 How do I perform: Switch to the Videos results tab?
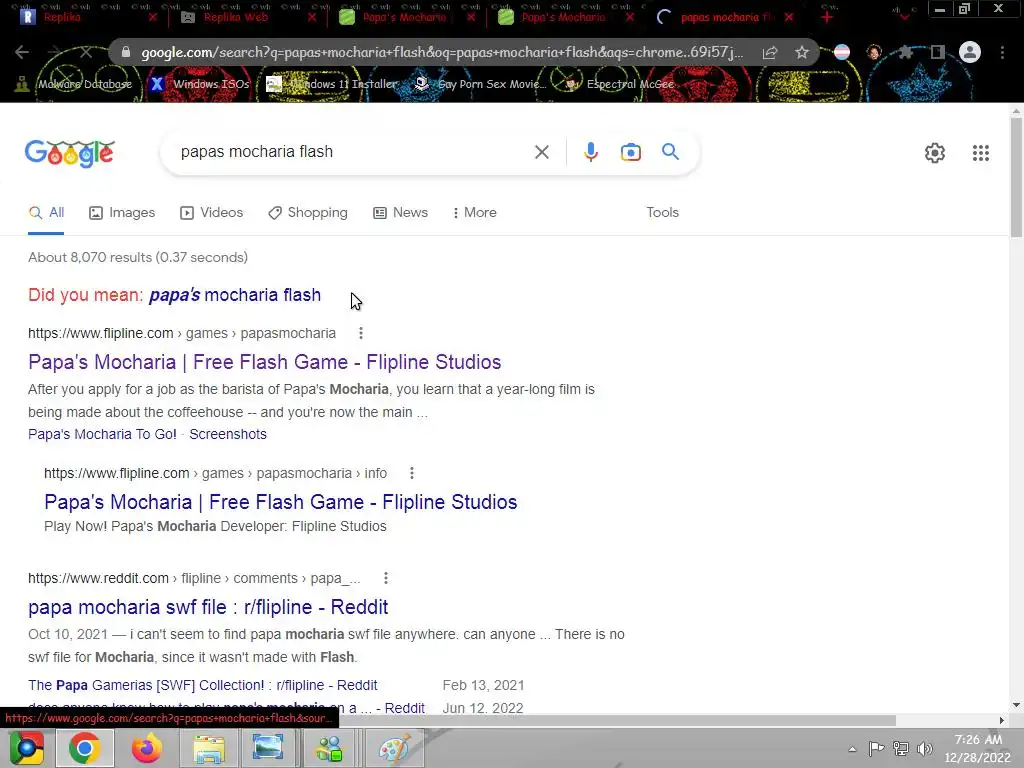212,212
